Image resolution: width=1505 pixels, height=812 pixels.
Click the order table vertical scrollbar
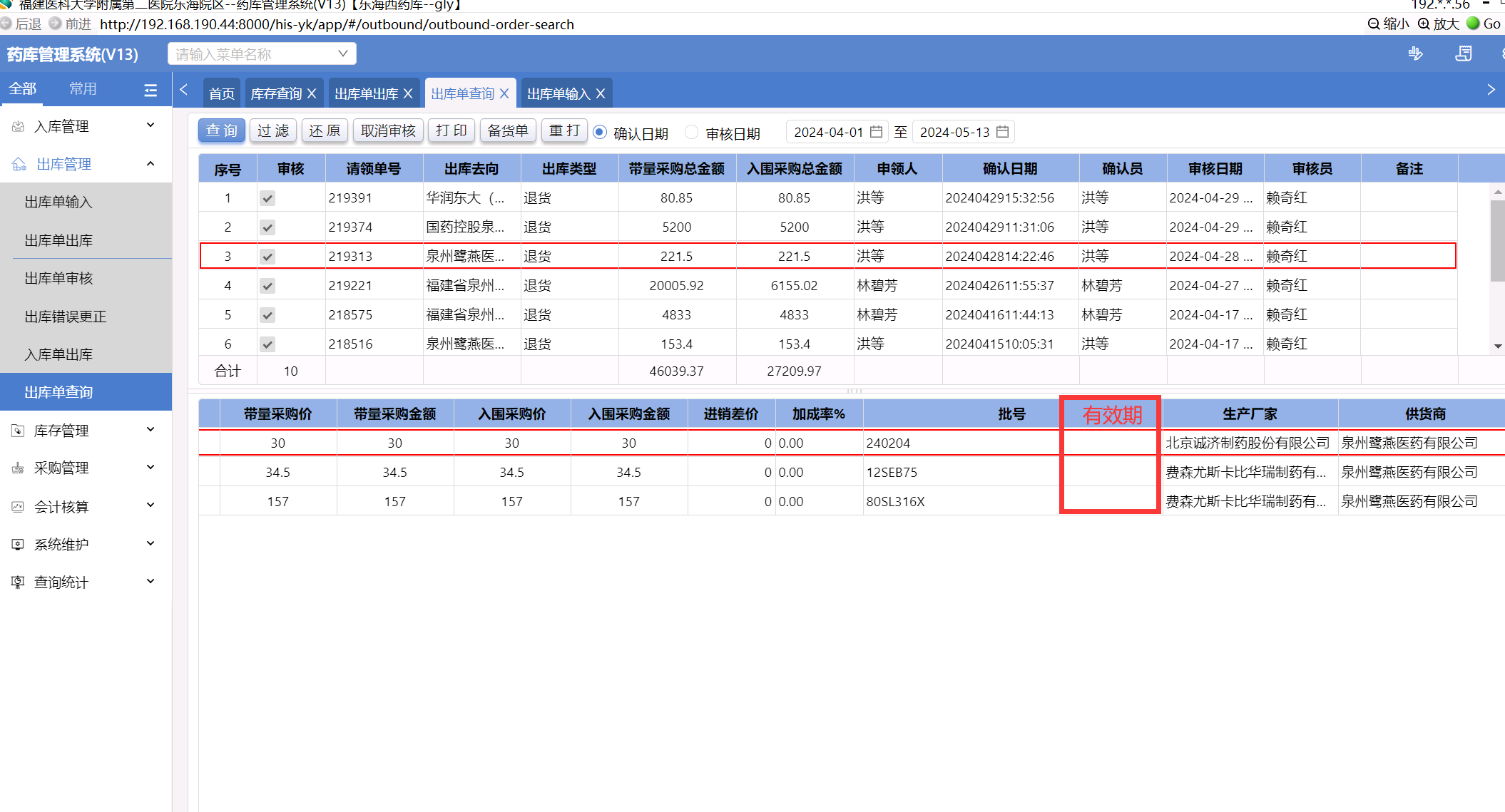pyautogui.click(x=1497, y=242)
